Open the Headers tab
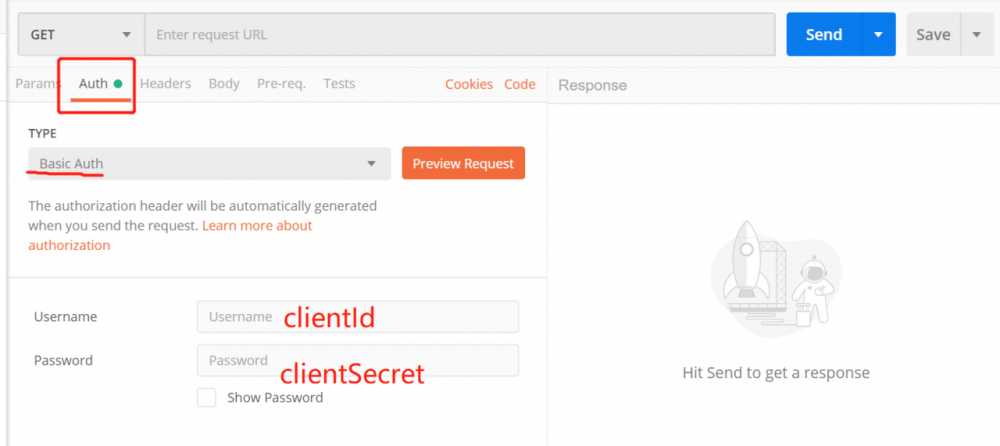Screen dimensions: 1000x446 coord(165,84)
